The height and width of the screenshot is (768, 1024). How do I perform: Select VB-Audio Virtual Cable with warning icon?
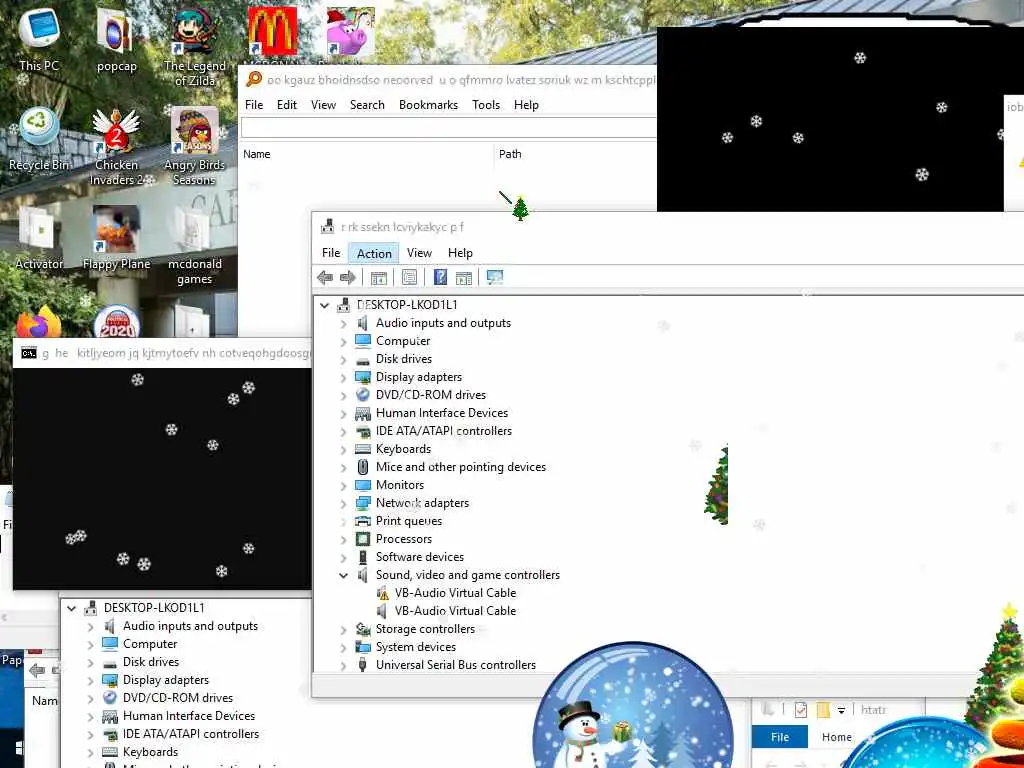455,593
